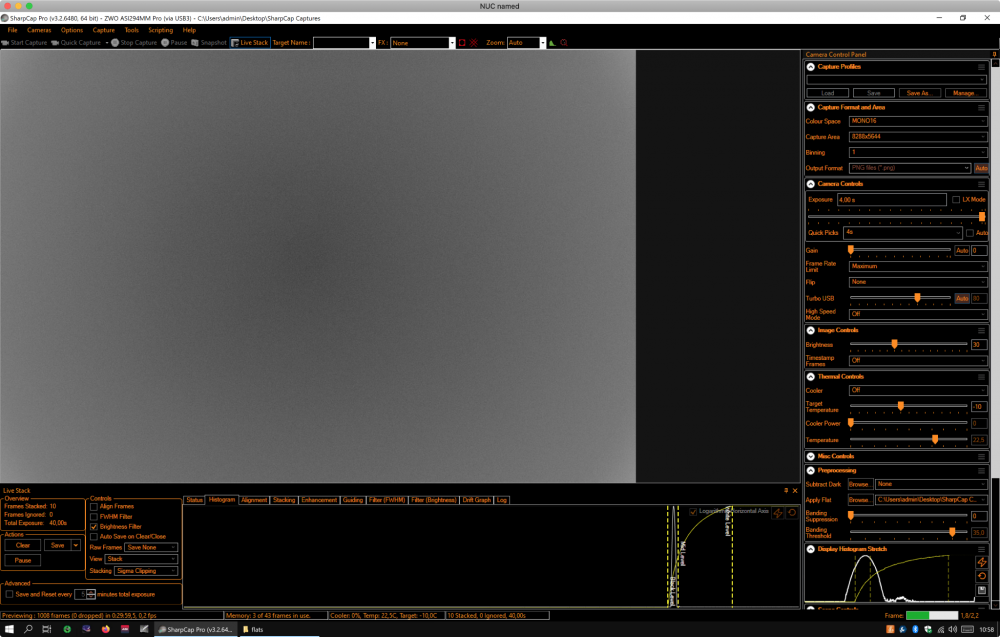The image size is (1000, 637).
Task: Click the green image histogram icon
Action: [552, 43]
